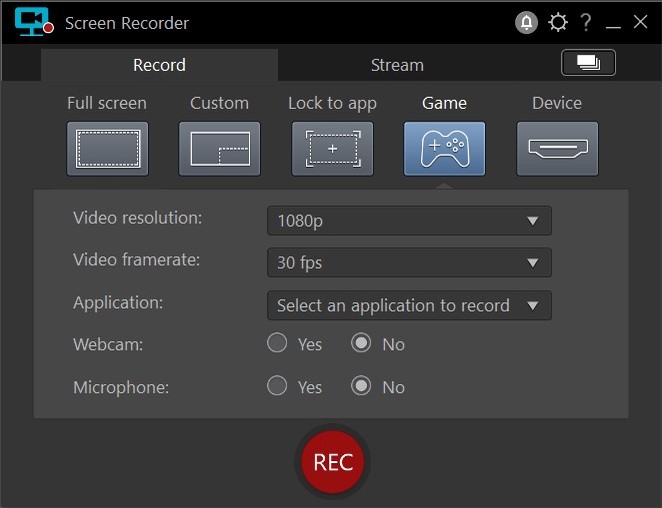Select the Full screen capture mode icon

pos(108,149)
